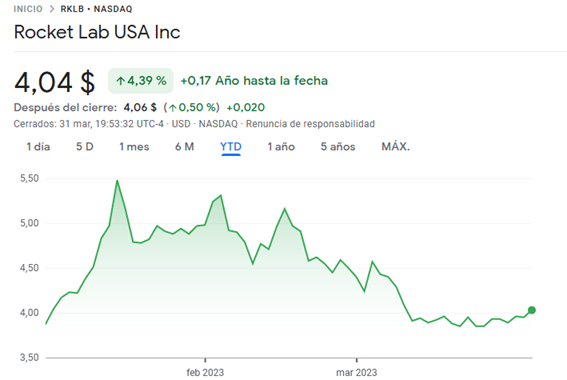Click the breadcrumb chevron arrow after INICIO
Image resolution: width=567 pixels, height=380 pixels.
pyautogui.click(x=52, y=9)
